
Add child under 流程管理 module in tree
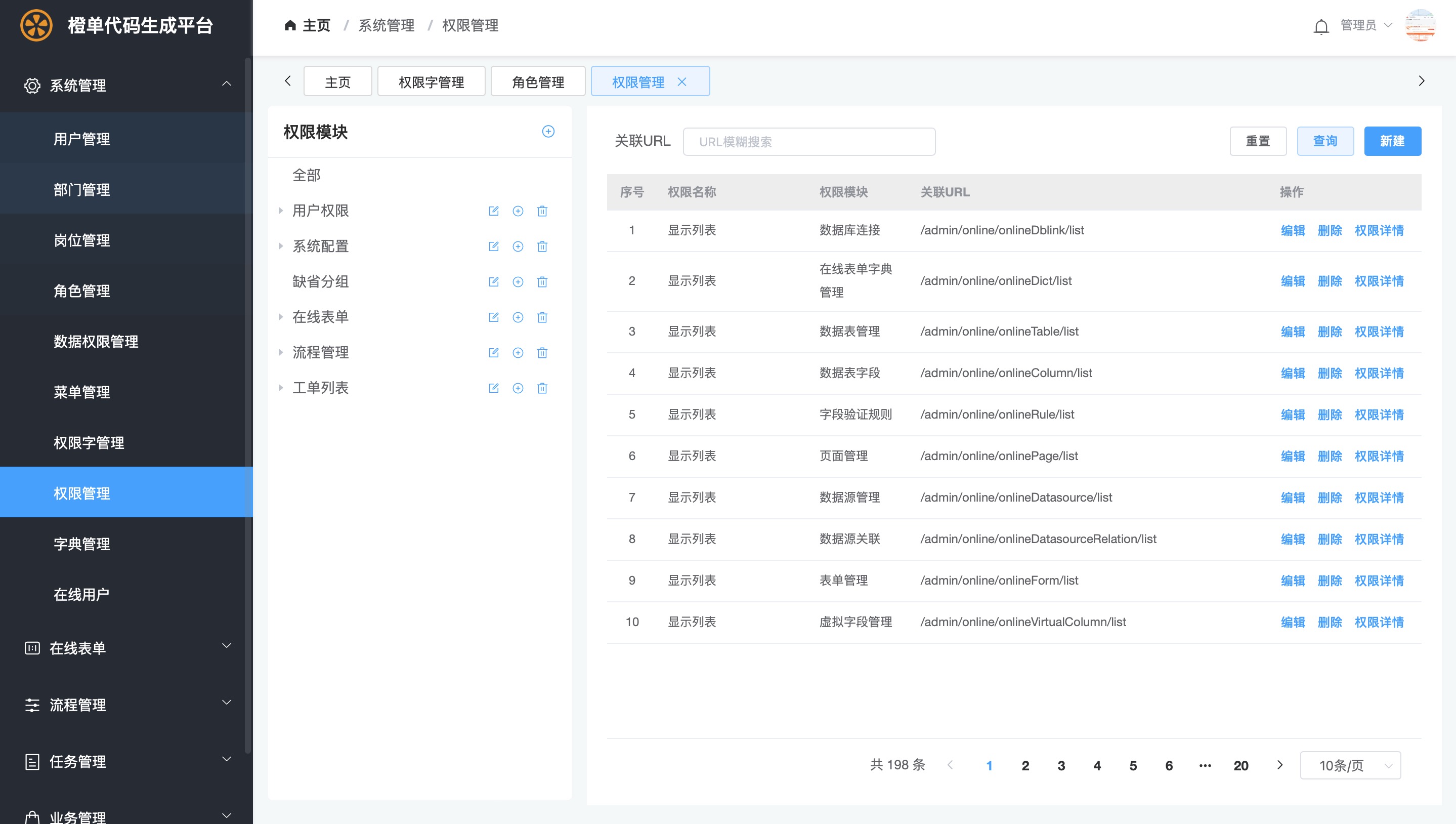(518, 353)
